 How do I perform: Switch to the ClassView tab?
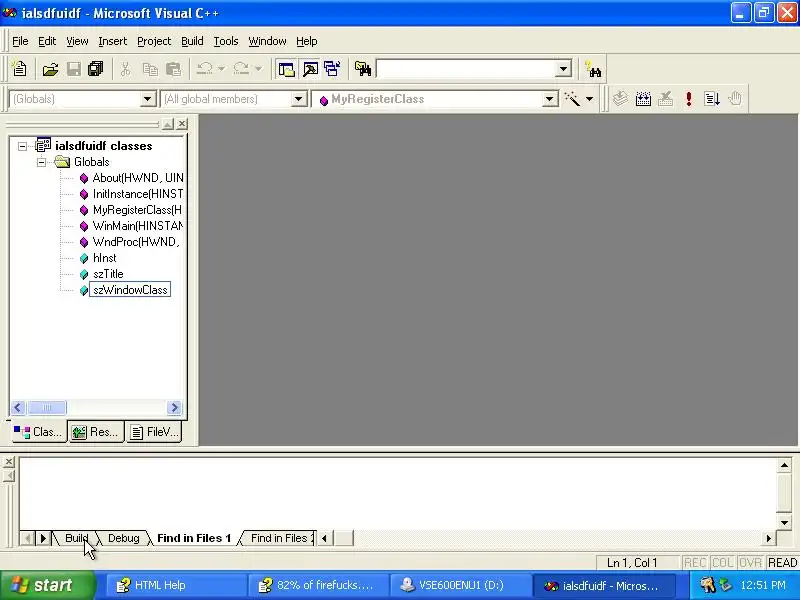click(x=39, y=432)
